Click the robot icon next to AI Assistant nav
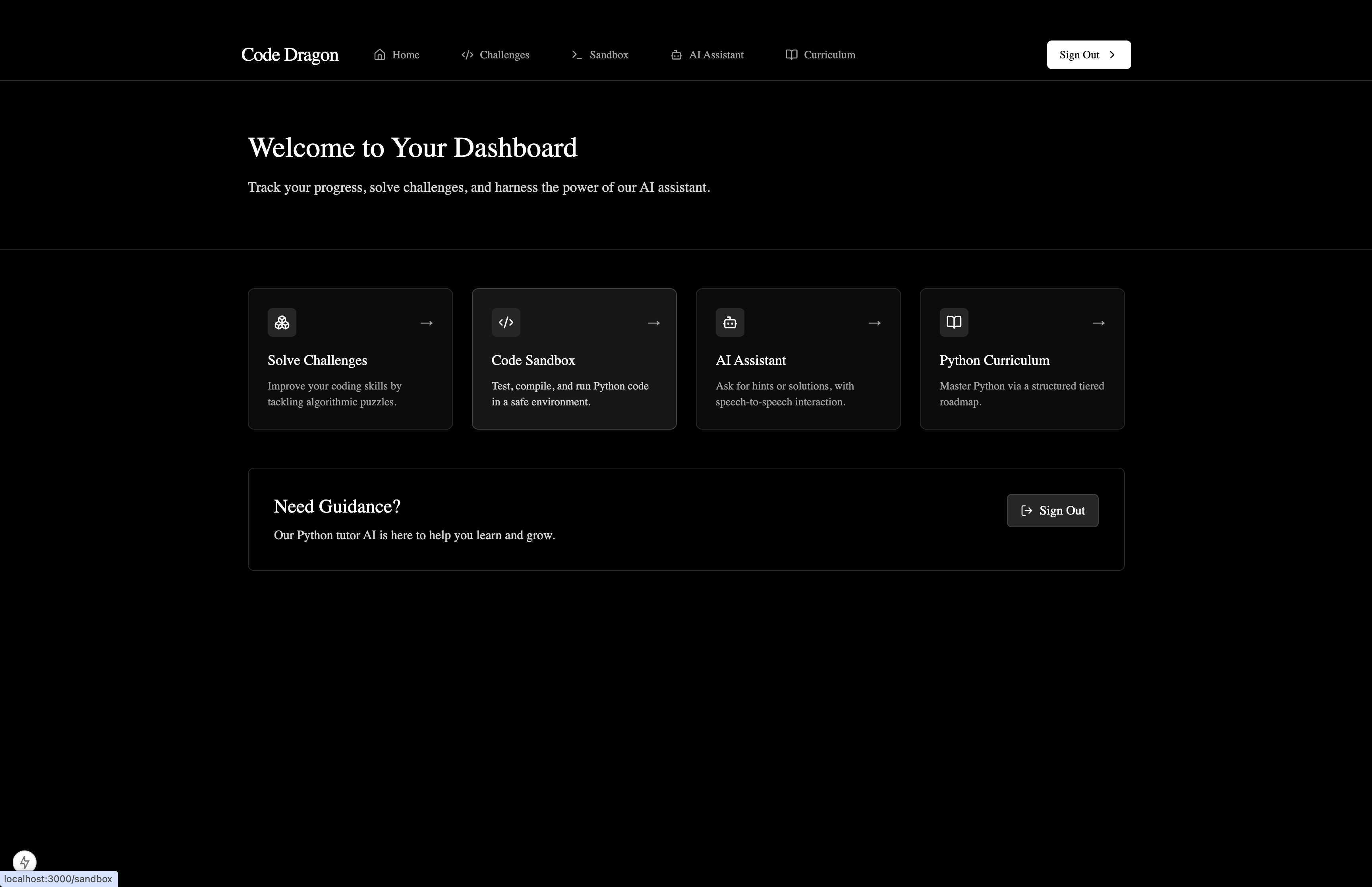This screenshot has height=887, width=1372. [676, 55]
